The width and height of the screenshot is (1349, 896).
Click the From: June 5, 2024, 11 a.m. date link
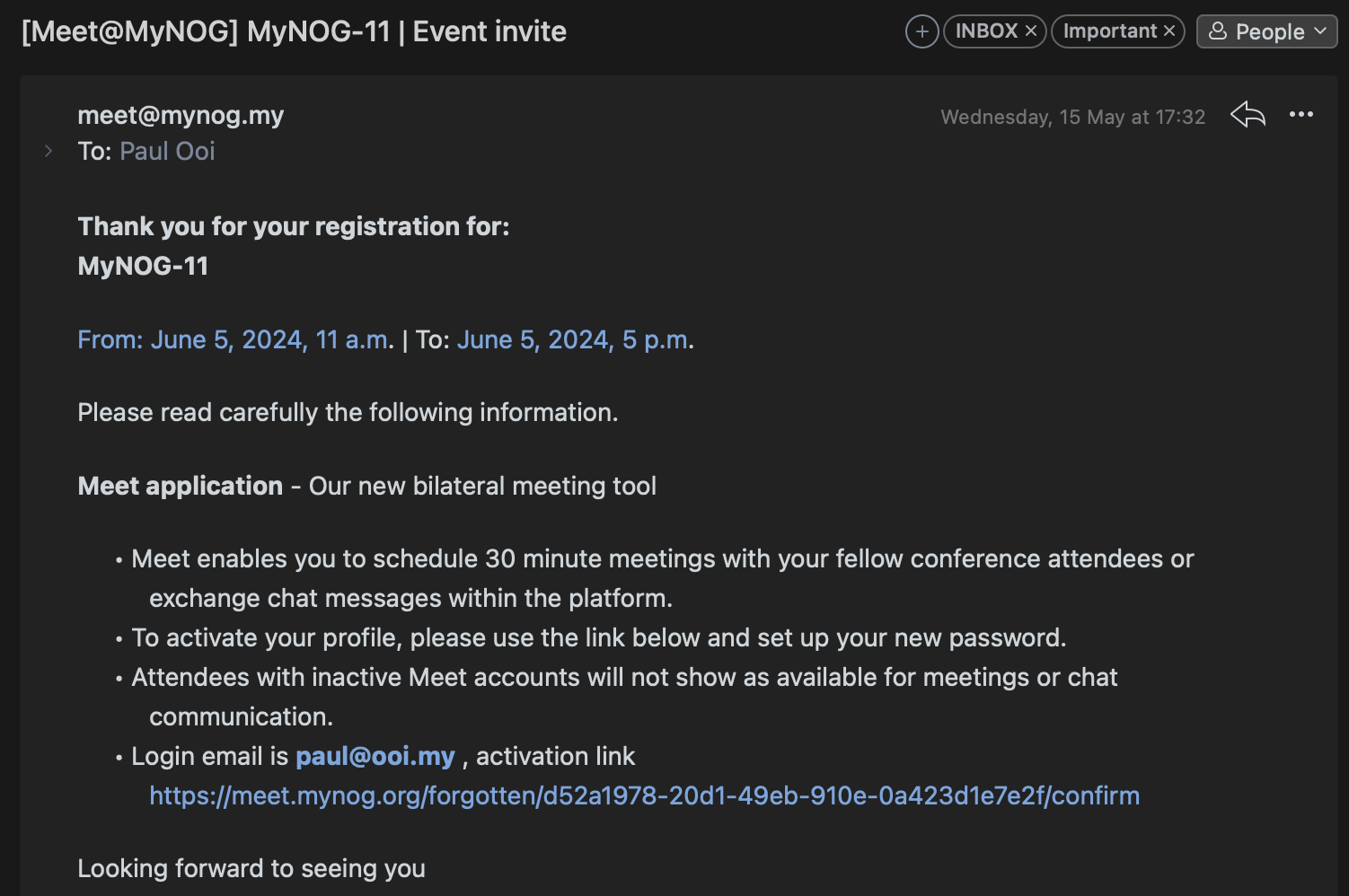click(x=234, y=339)
